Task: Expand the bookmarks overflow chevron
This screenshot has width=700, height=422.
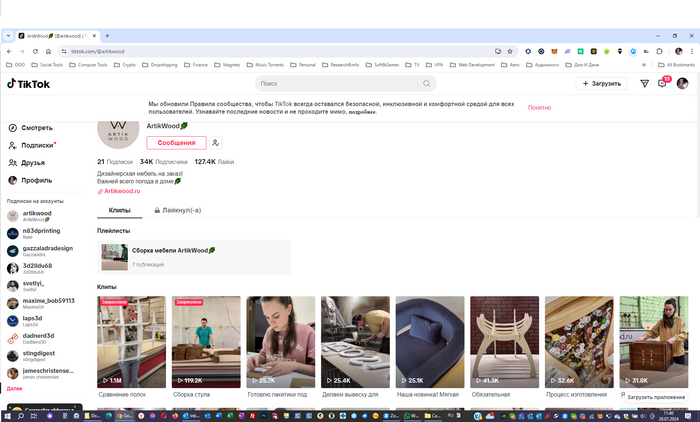Action: (x=644, y=65)
